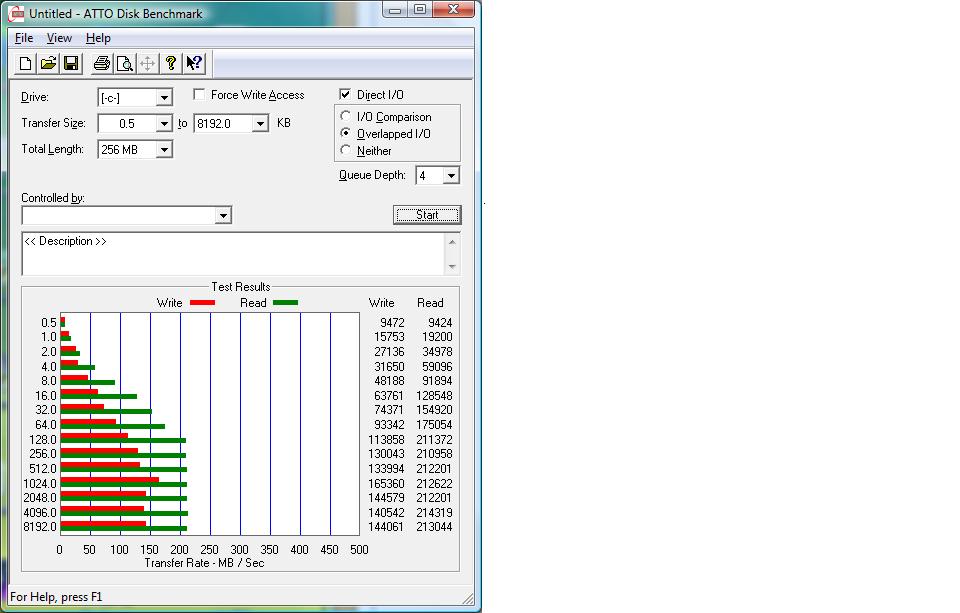Click the green read bar for 8192.0
The image size is (960, 613).
[124, 528]
